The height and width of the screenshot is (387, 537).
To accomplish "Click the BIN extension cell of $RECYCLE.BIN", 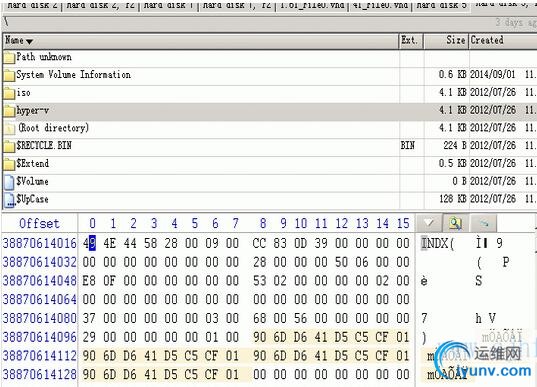I will 408,146.
